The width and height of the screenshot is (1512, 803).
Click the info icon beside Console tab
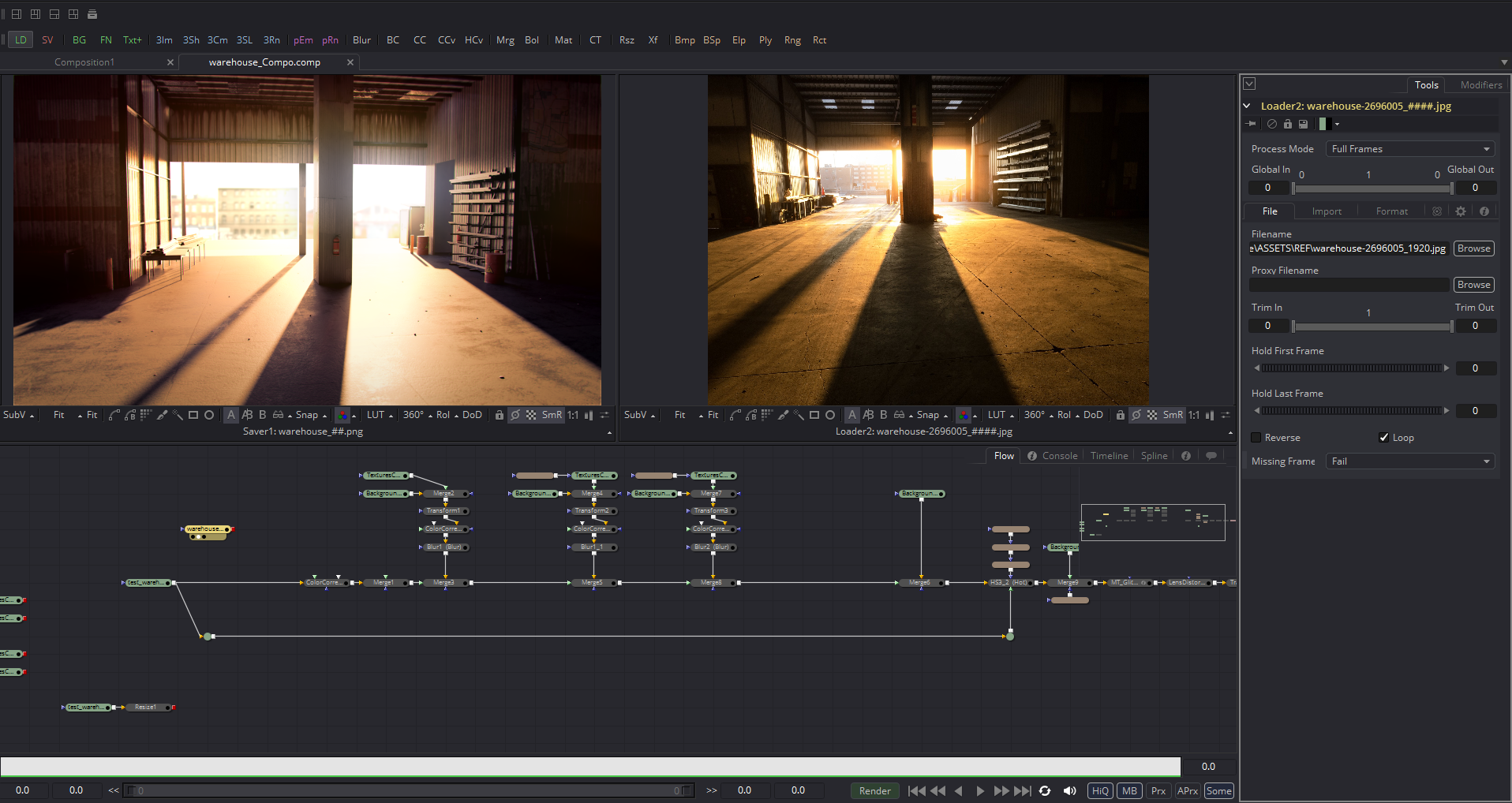click(x=1032, y=456)
